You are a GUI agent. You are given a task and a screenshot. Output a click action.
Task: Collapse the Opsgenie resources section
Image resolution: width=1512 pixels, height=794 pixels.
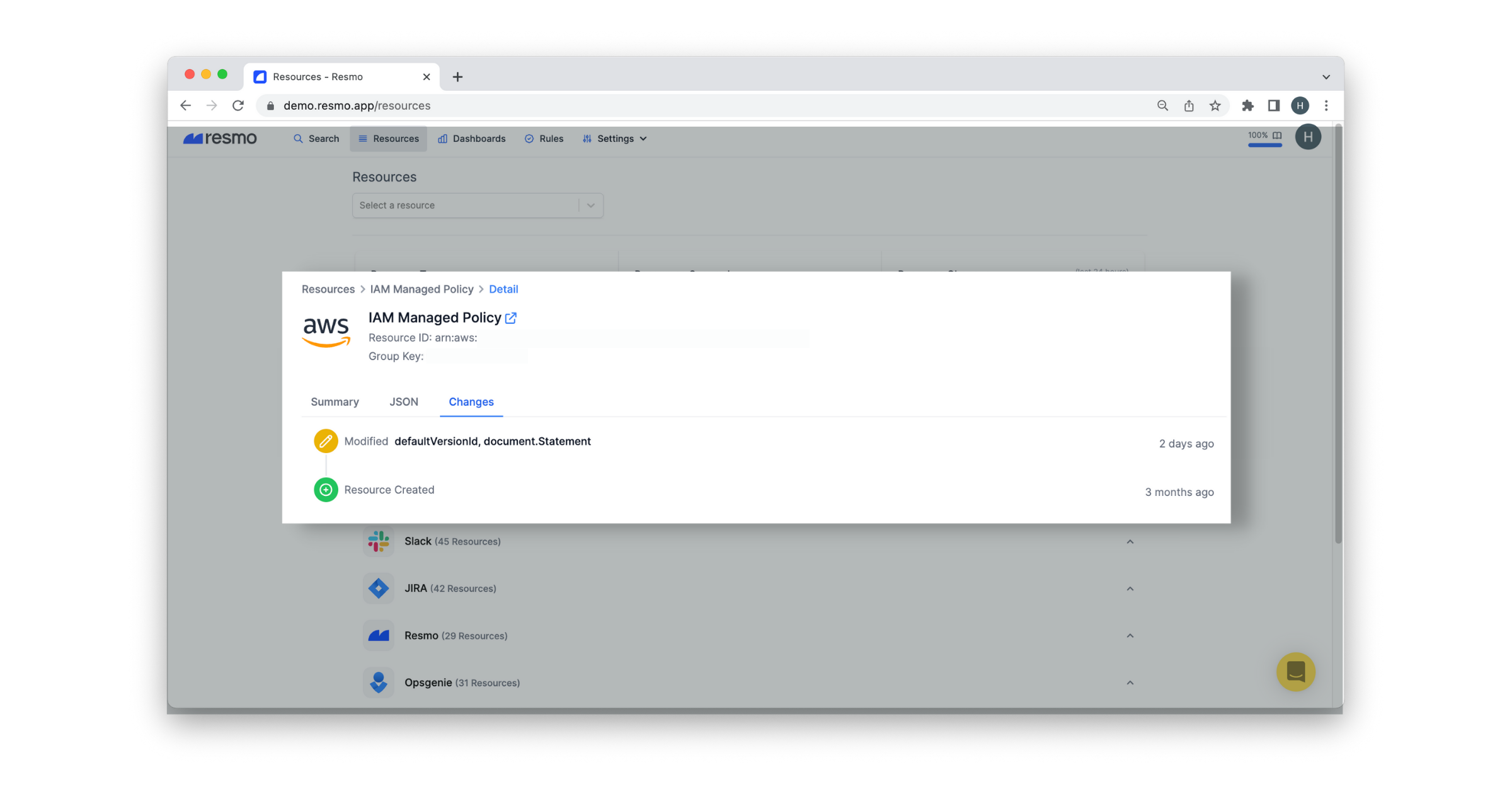[x=1130, y=683]
